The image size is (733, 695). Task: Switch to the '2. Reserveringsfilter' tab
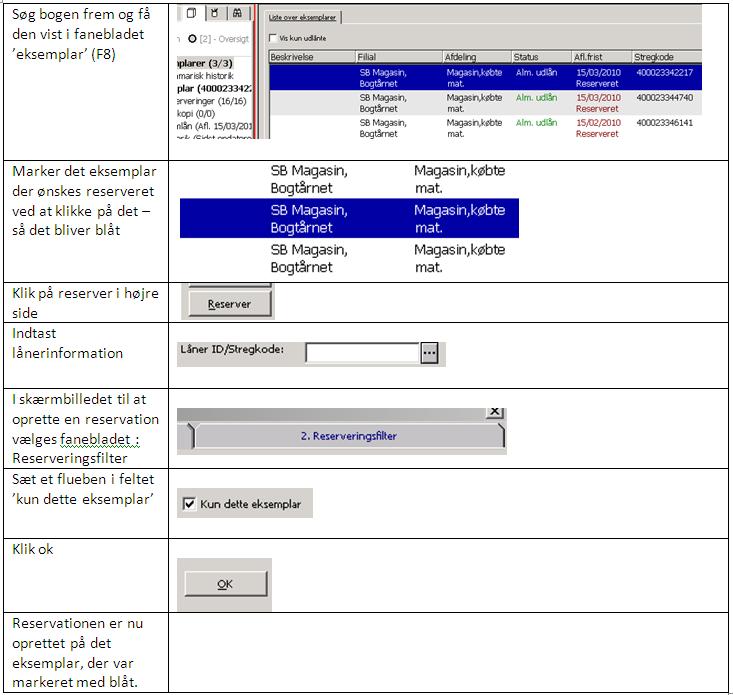[347, 436]
